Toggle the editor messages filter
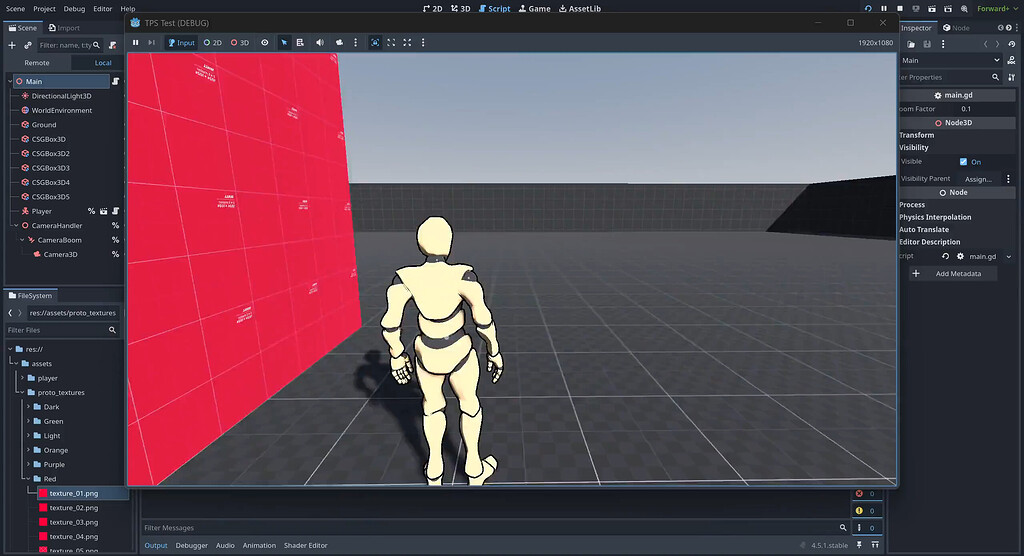Image resolution: width=1024 pixels, height=556 pixels. tap(867, 527)
